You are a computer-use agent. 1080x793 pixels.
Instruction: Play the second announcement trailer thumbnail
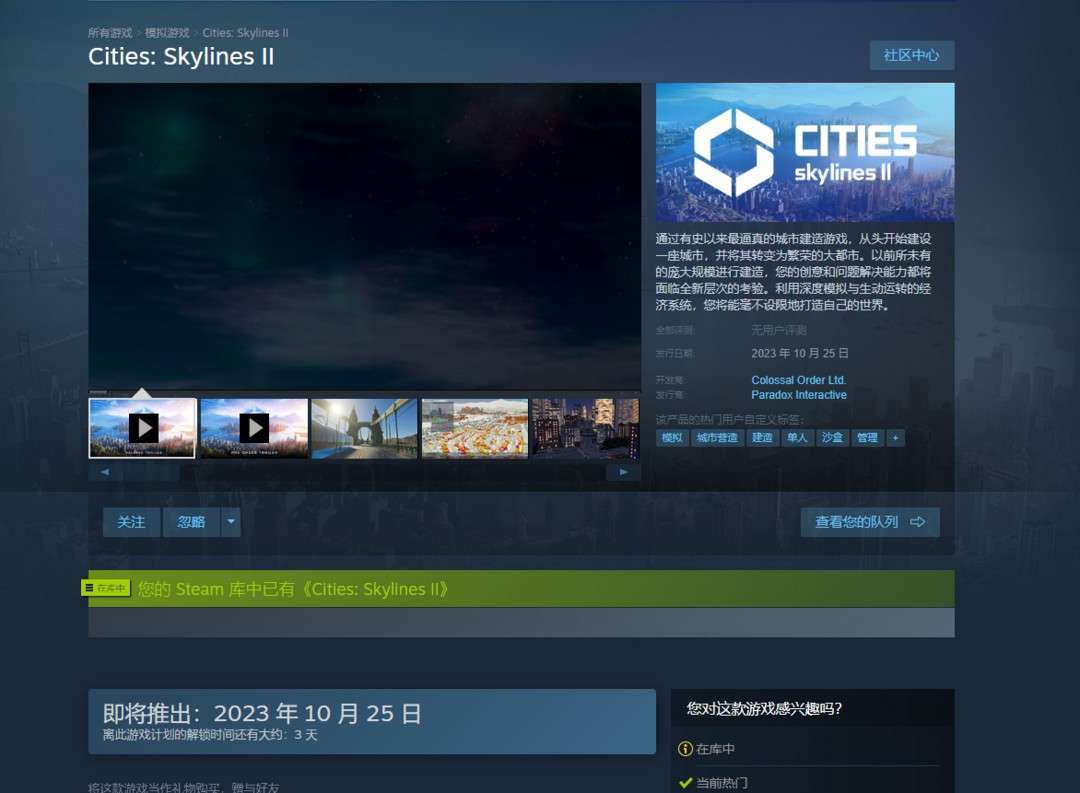pos(253,428)
